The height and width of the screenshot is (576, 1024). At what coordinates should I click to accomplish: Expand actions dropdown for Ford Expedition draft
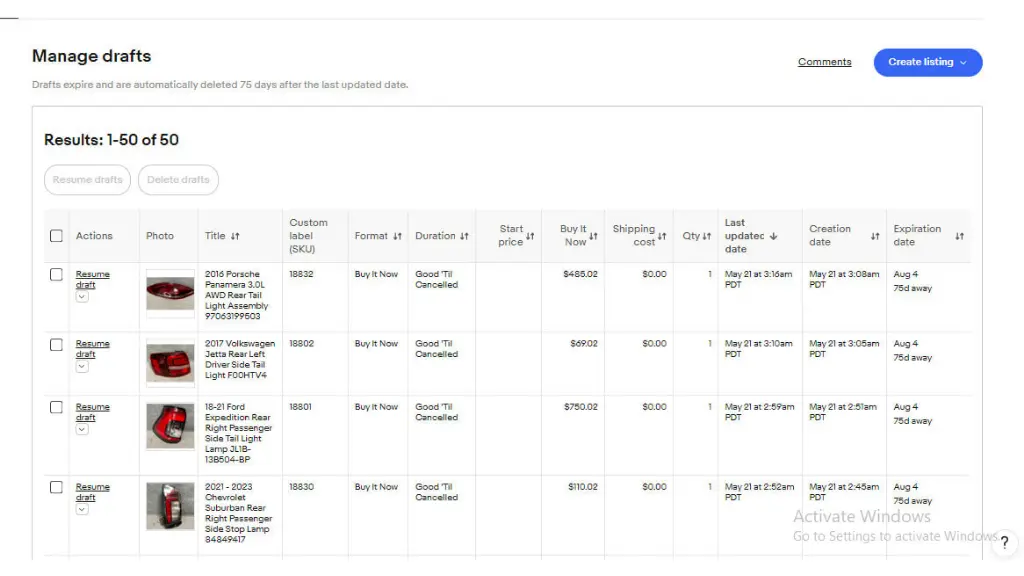pyautogui.click(x=82, y=430)
